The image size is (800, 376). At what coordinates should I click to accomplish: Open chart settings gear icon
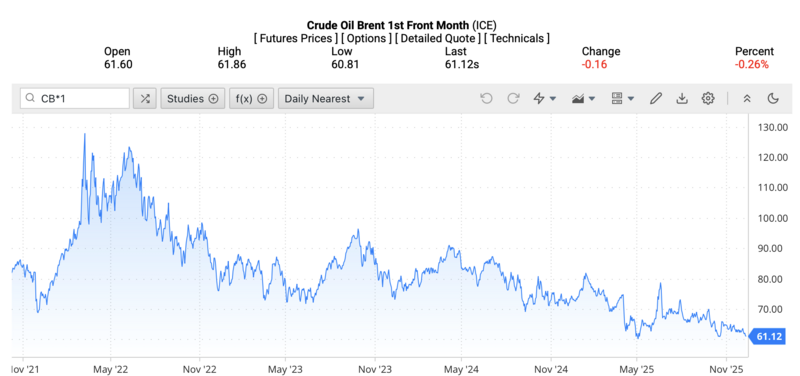(x=708, y=98)
